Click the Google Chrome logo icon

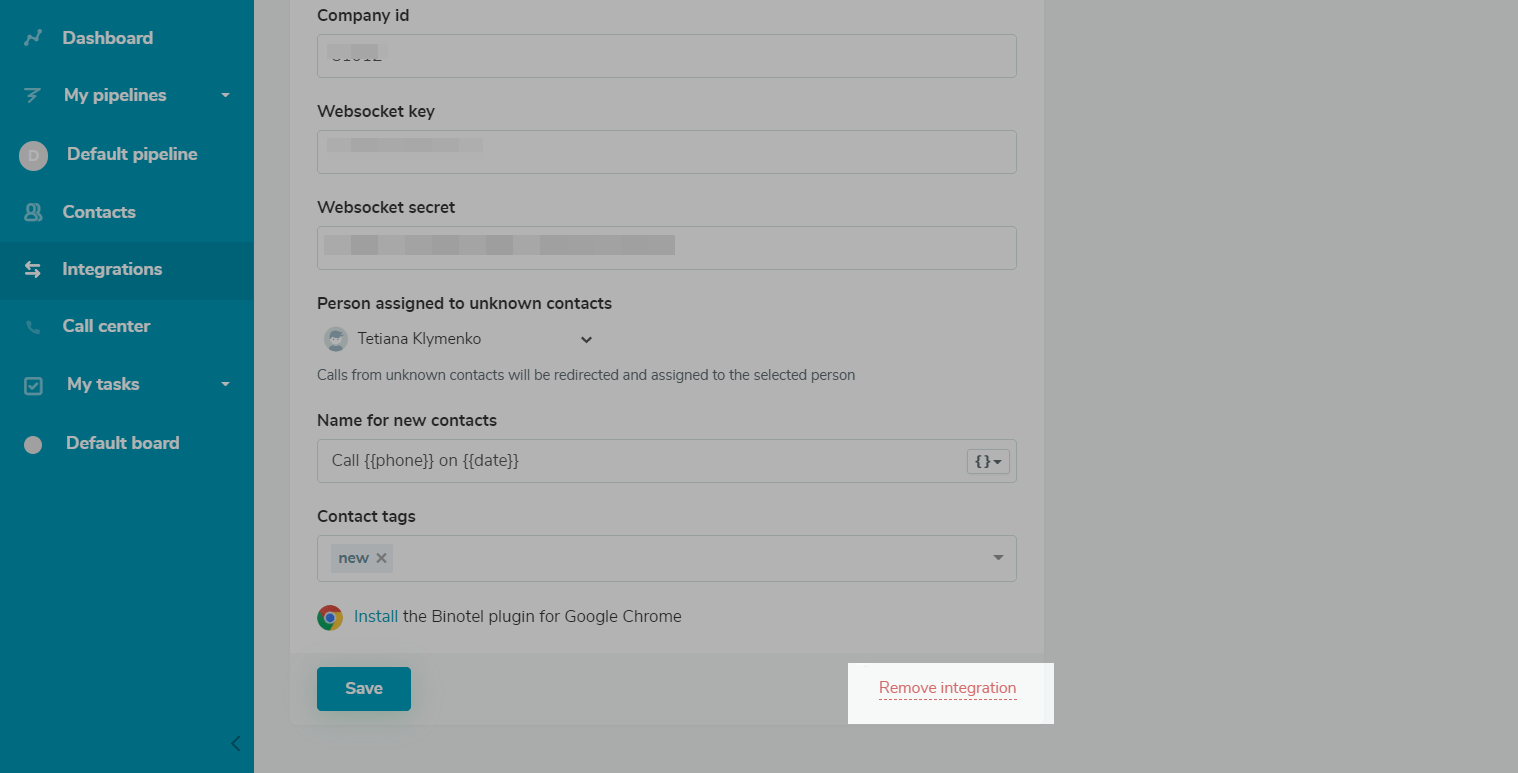[330, 617]
